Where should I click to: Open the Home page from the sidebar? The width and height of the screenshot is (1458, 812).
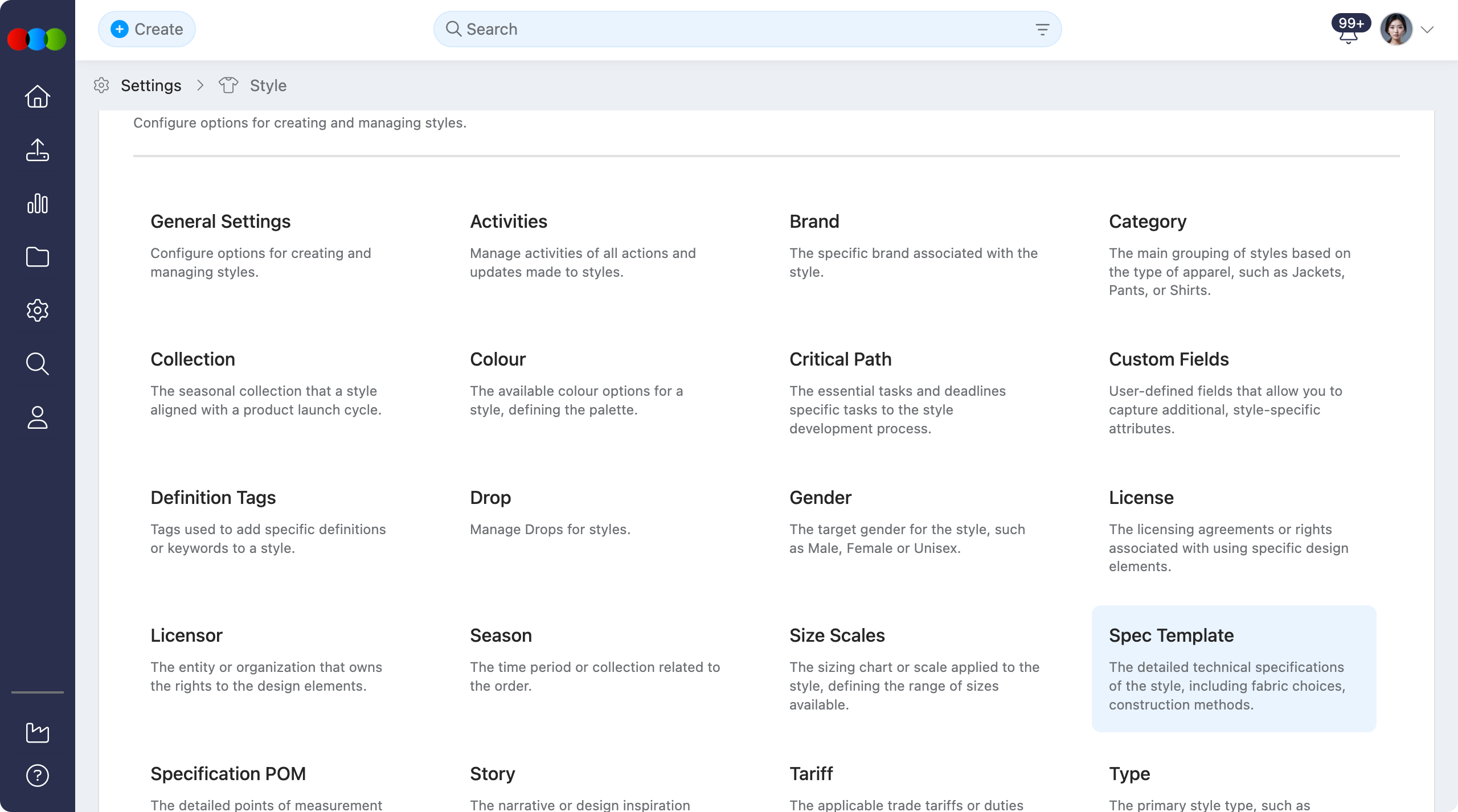(x=37, y=96)
